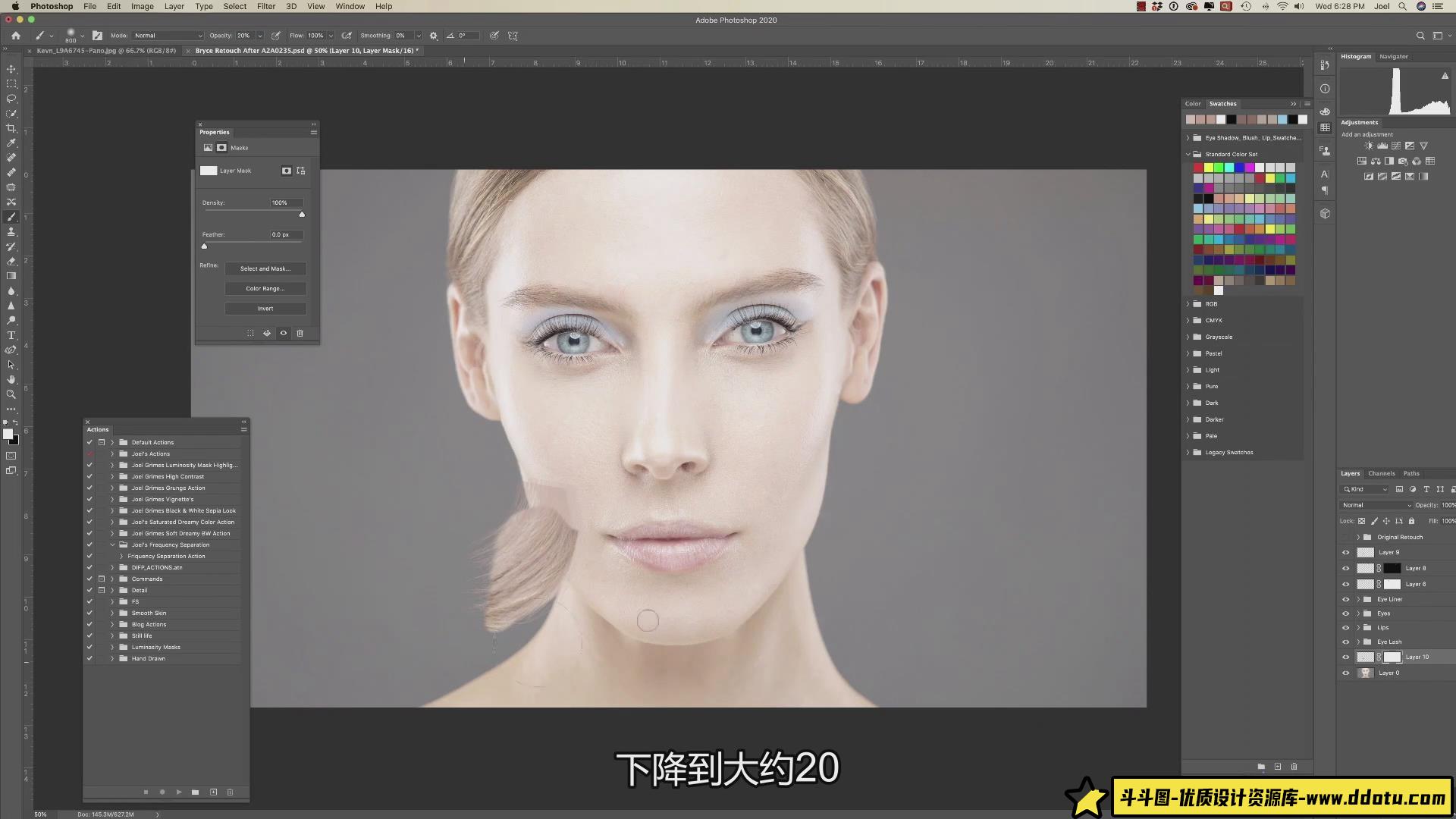
Task: Switch to the Channels tab
Action: coord(1381,473)
